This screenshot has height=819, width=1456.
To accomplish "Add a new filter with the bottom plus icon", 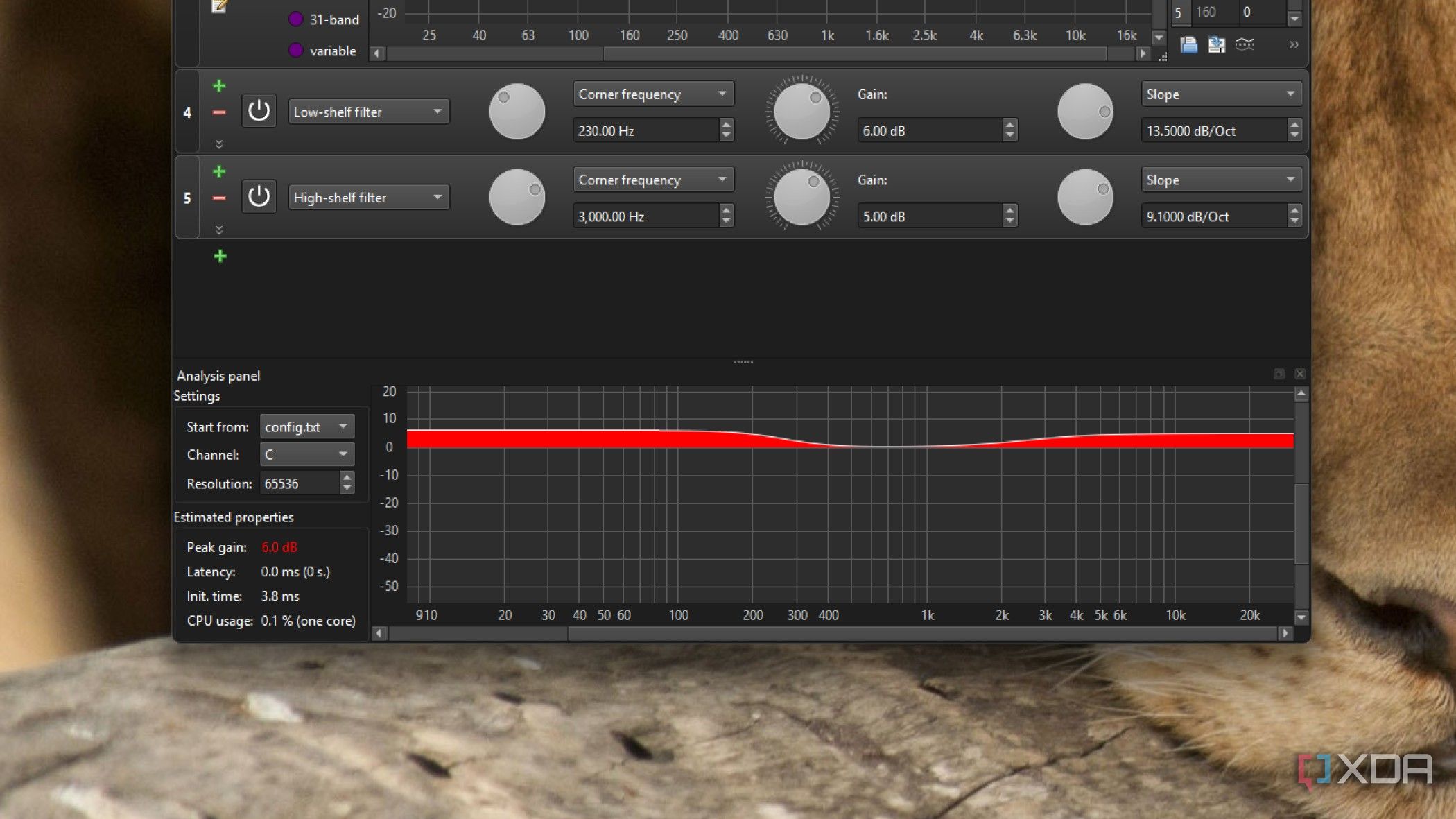I will point(220,256).
